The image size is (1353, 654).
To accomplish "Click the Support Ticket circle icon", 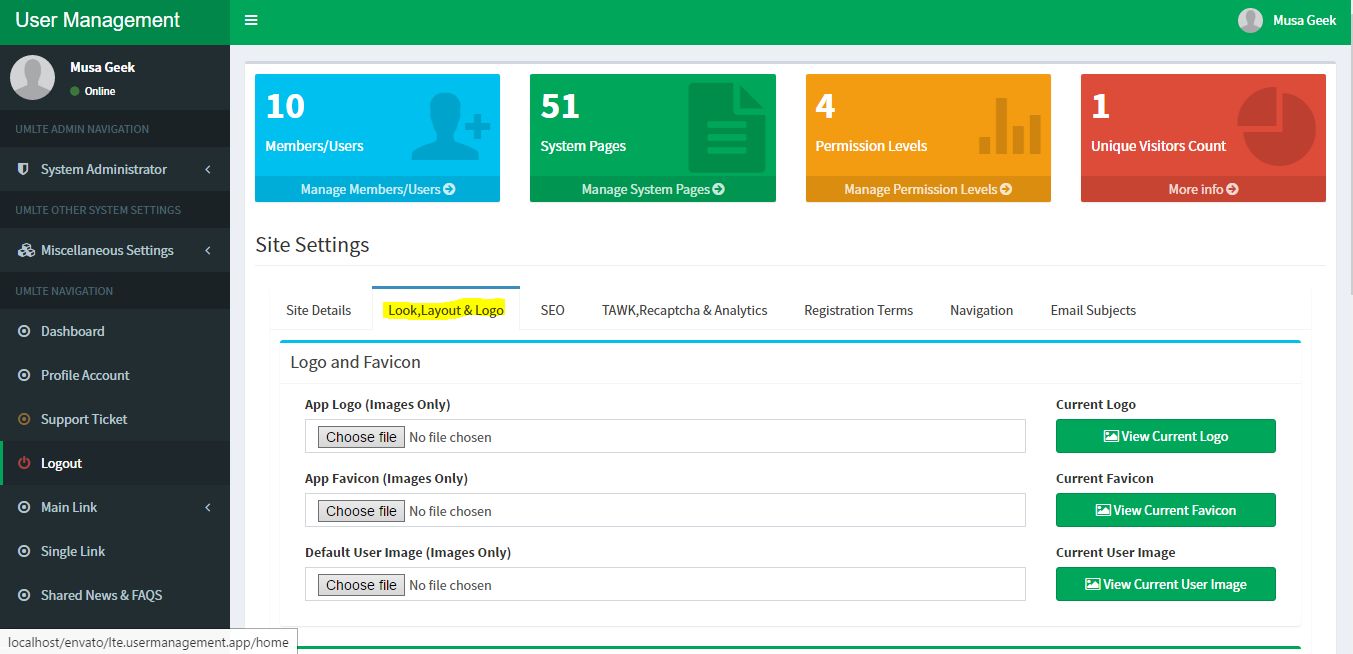I will [x=24, y=419].
